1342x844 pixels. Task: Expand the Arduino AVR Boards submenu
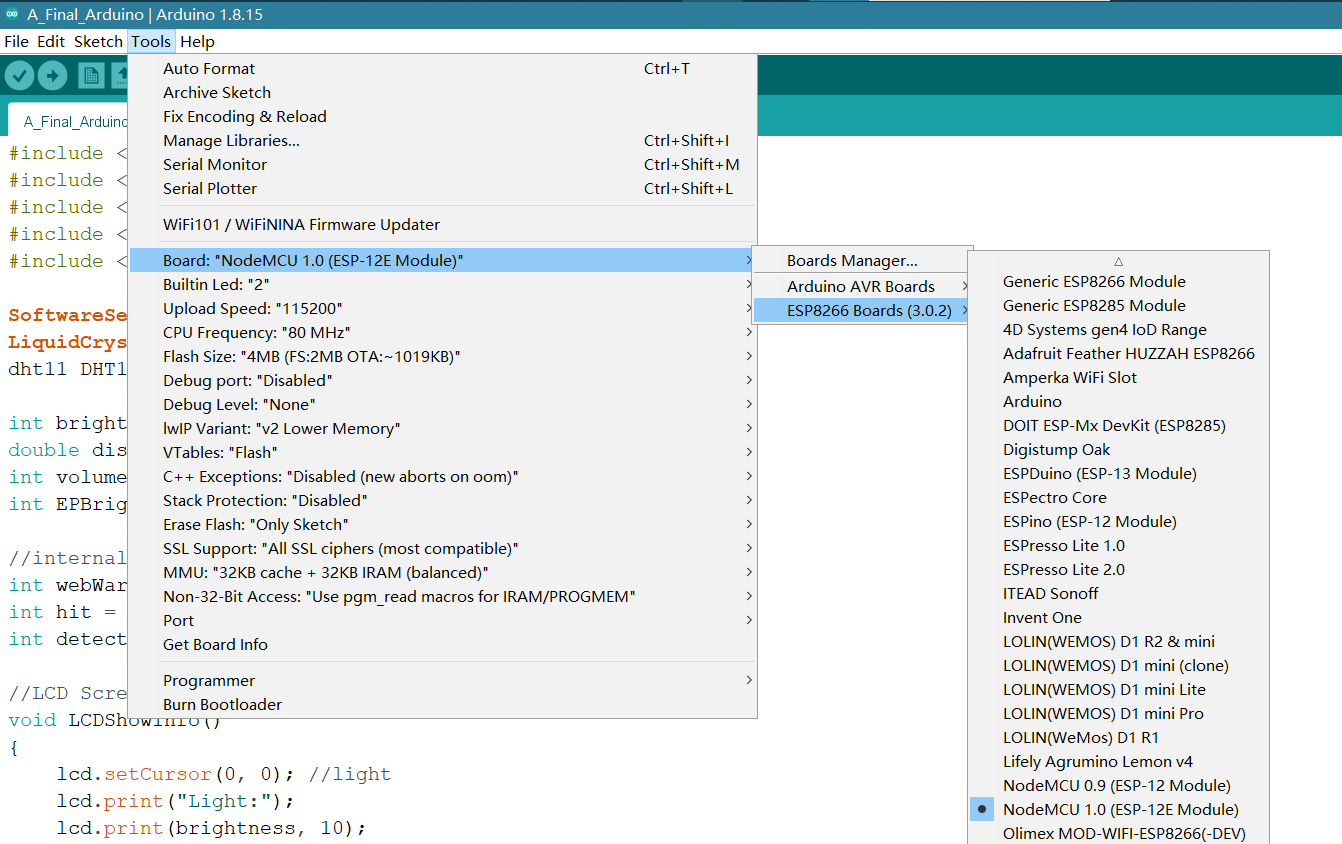tap(862, 286)
